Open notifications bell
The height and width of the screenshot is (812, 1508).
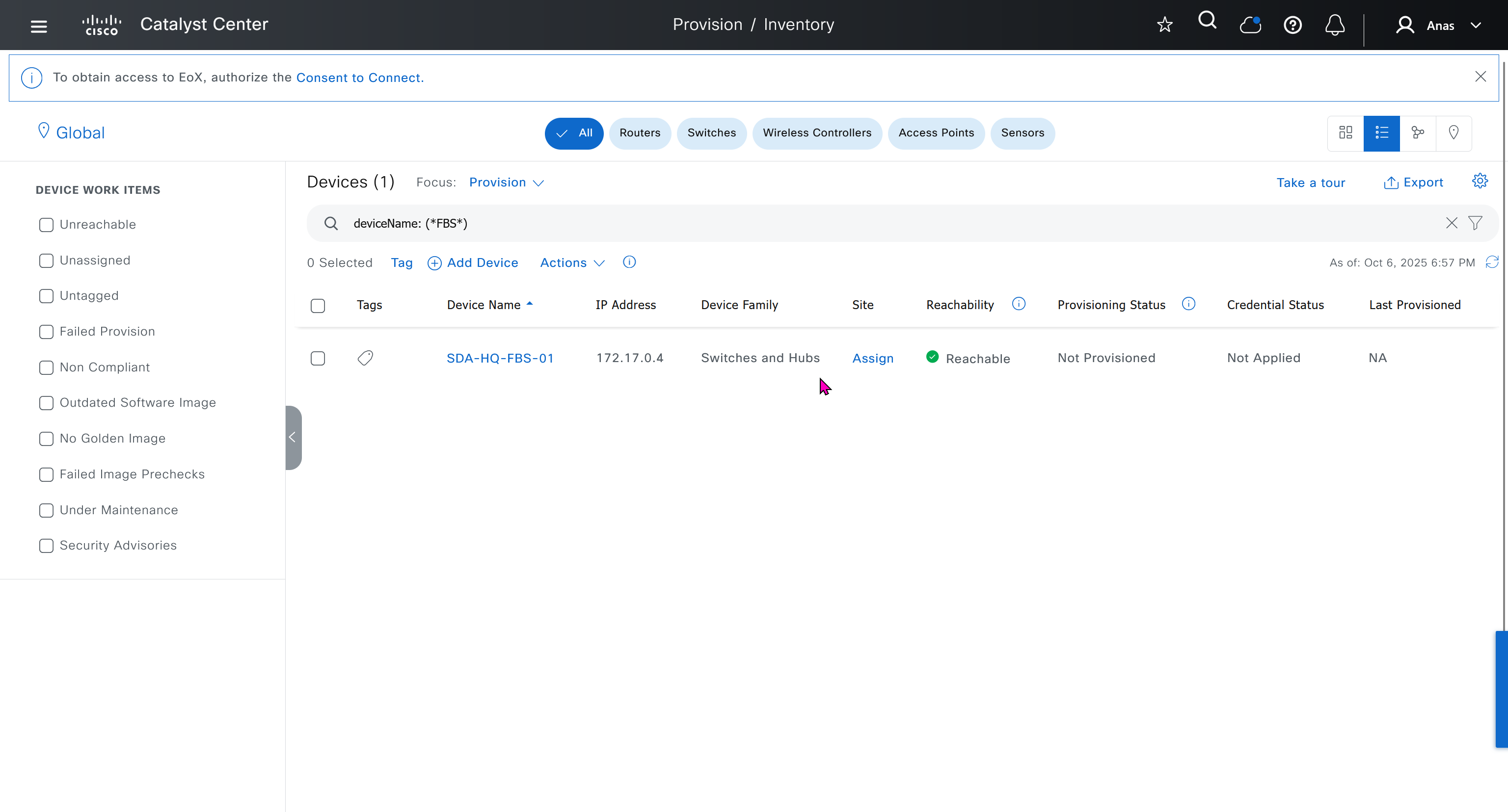click(1334, 25)
